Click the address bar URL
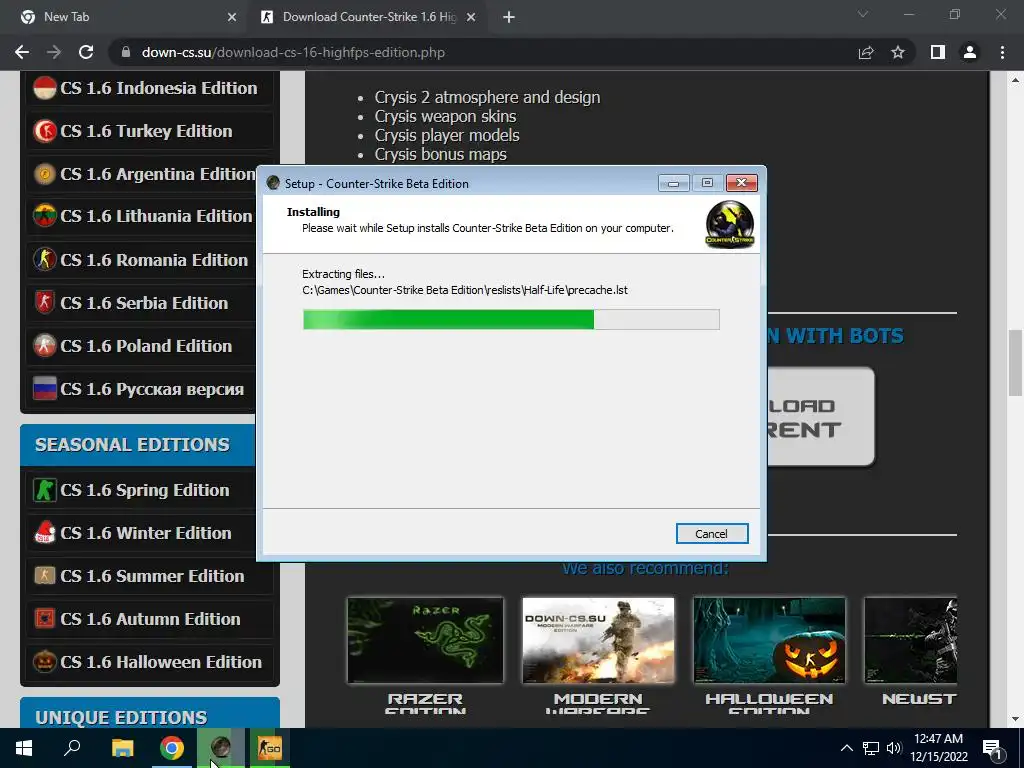 tap(293, 52)
